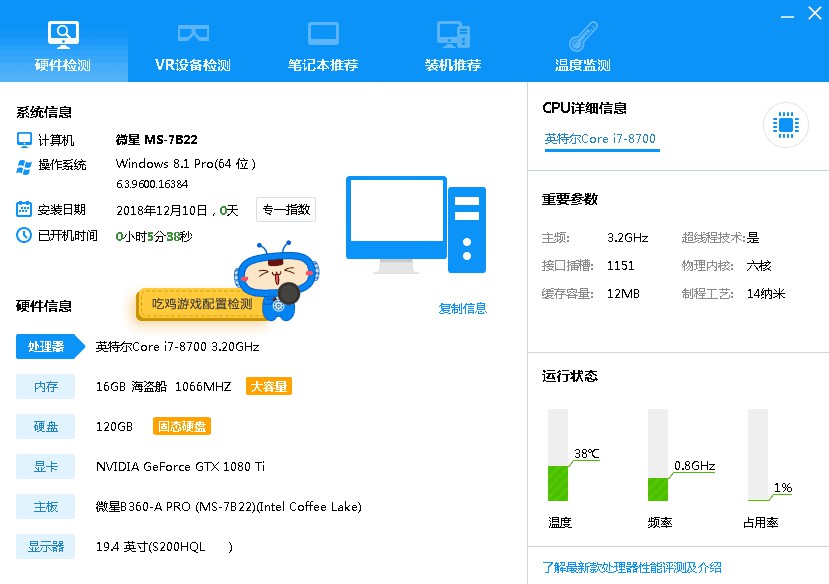Click the memory text 16GB 海盗船 1066MHZ
The height and width of the screenshot is (584, 829).
tap(163, 386)
